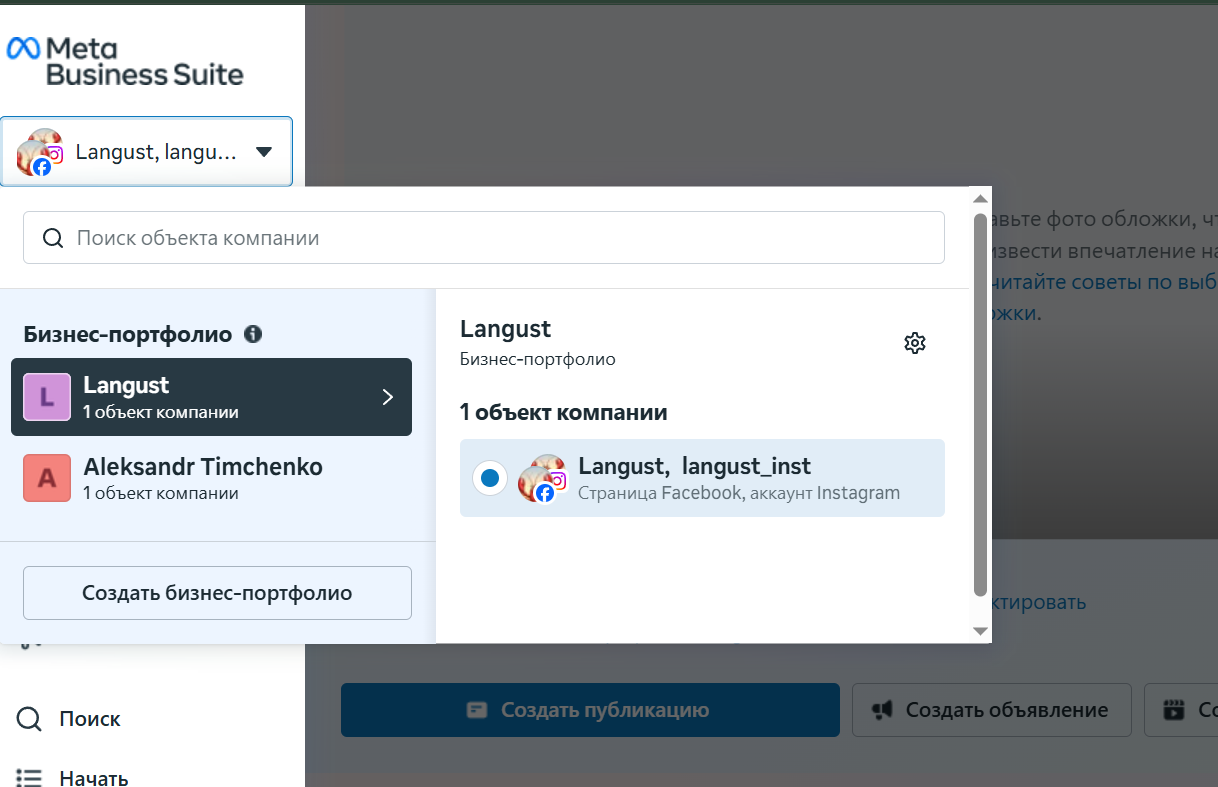Click the magnifier icon in search field
Image resolution: width=1218 pixels, height=787 pixels.
click(x=53, y=239)
